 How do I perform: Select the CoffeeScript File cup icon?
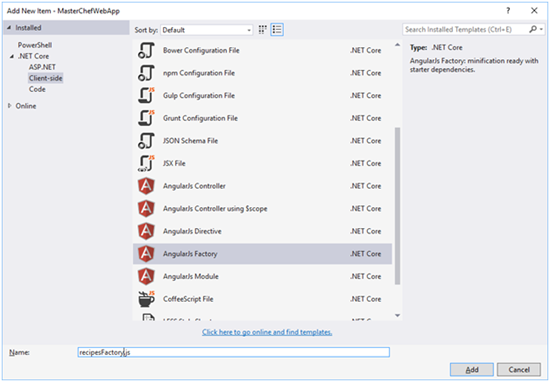pos(146,299)
